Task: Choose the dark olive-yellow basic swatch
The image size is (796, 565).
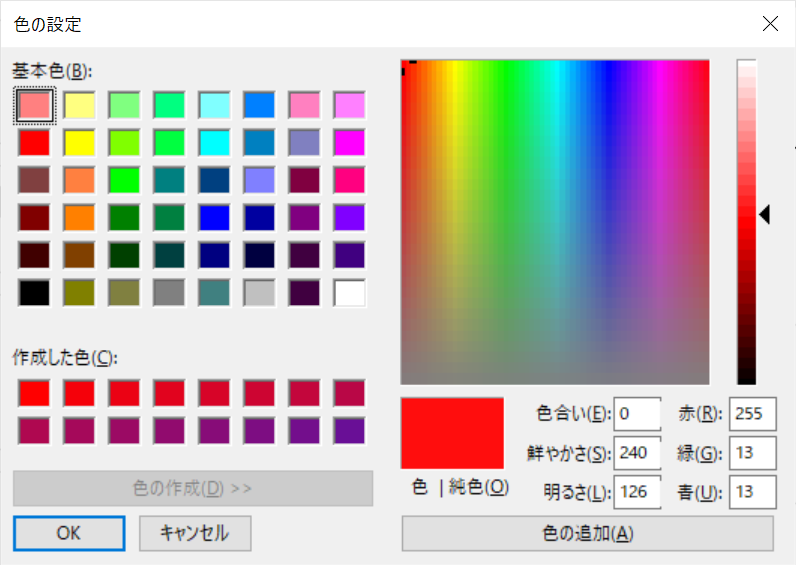Action: [79, 293]
